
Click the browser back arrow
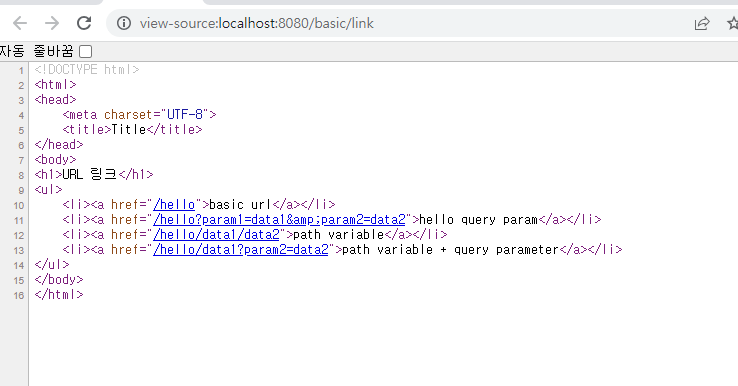point(20,23)
